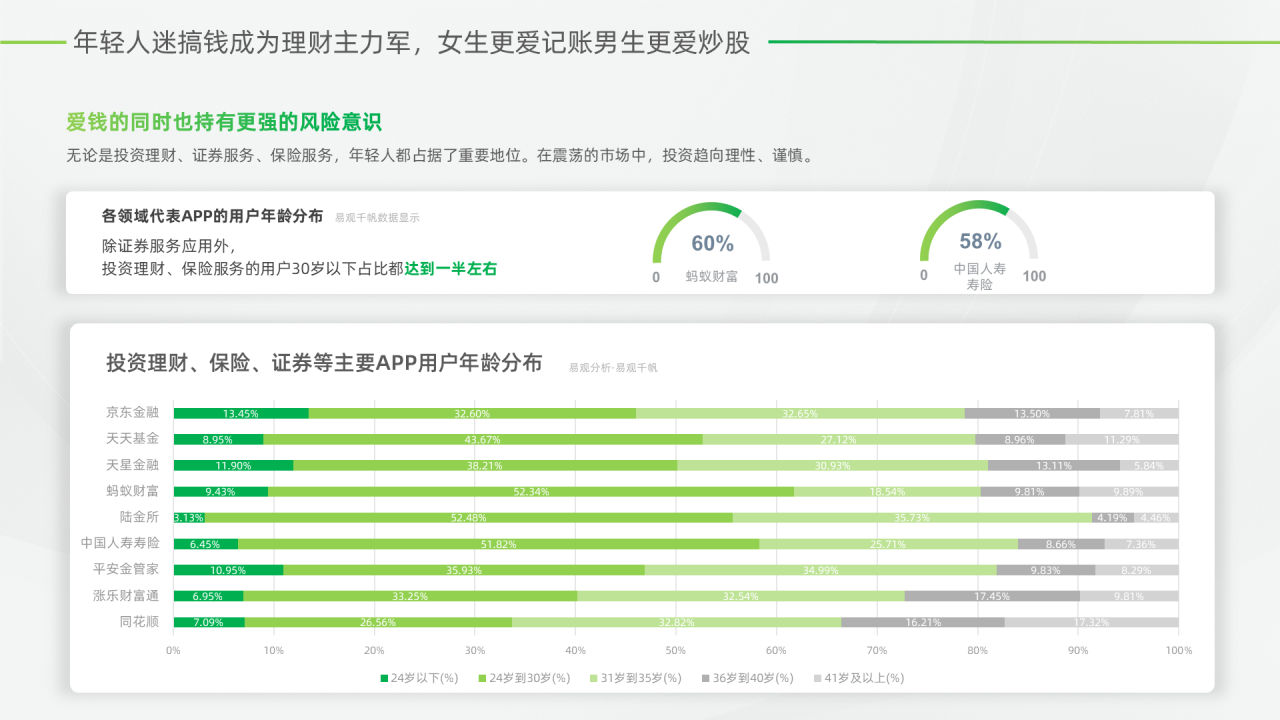1280x720 pixels.
Task: Select the 同花顺 row label
Action: (140, 622)
